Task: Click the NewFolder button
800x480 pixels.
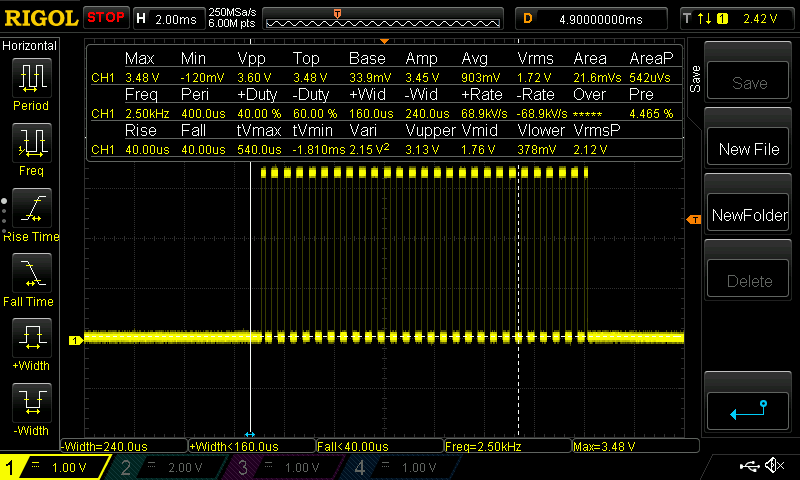Action: (748, 214)
